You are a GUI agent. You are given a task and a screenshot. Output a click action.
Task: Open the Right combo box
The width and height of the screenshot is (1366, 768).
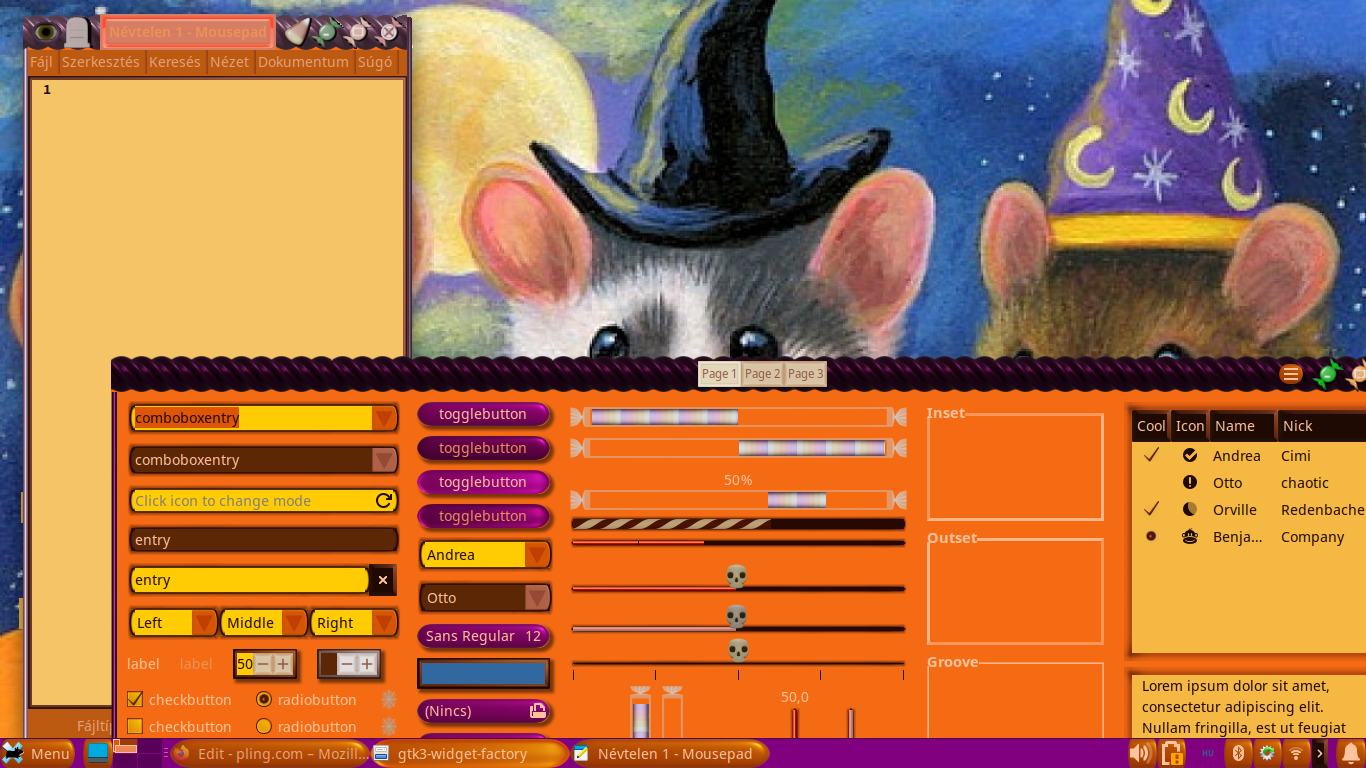[354, 623]
